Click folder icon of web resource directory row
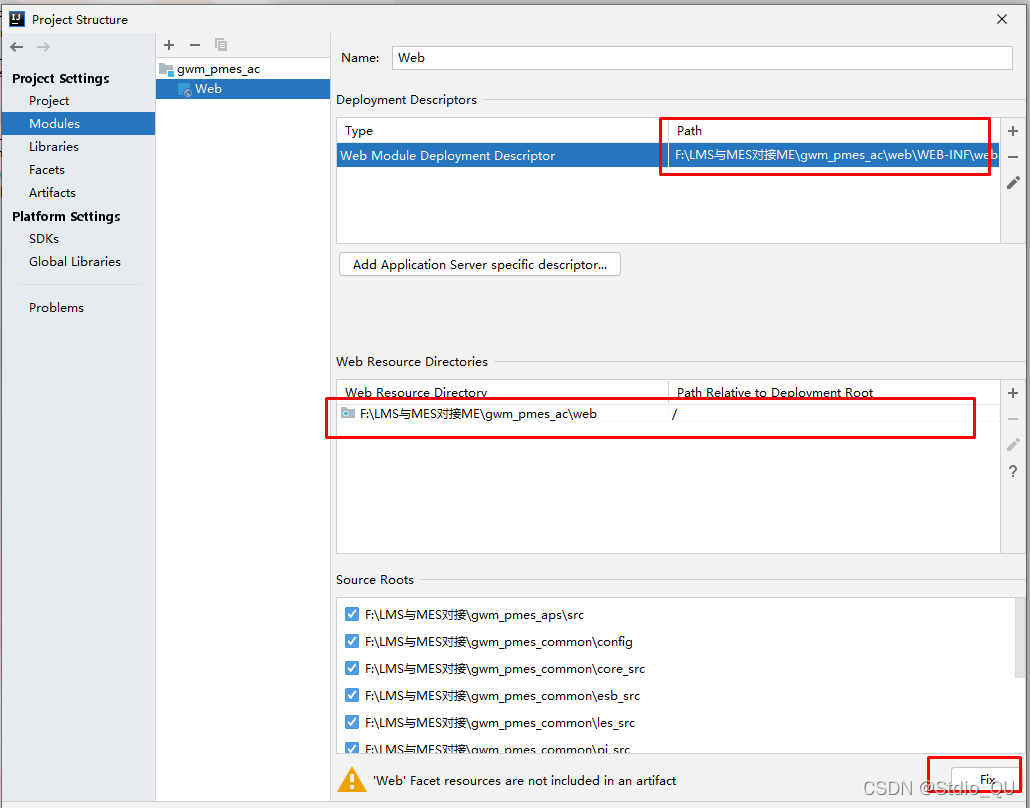 (348, 413)
